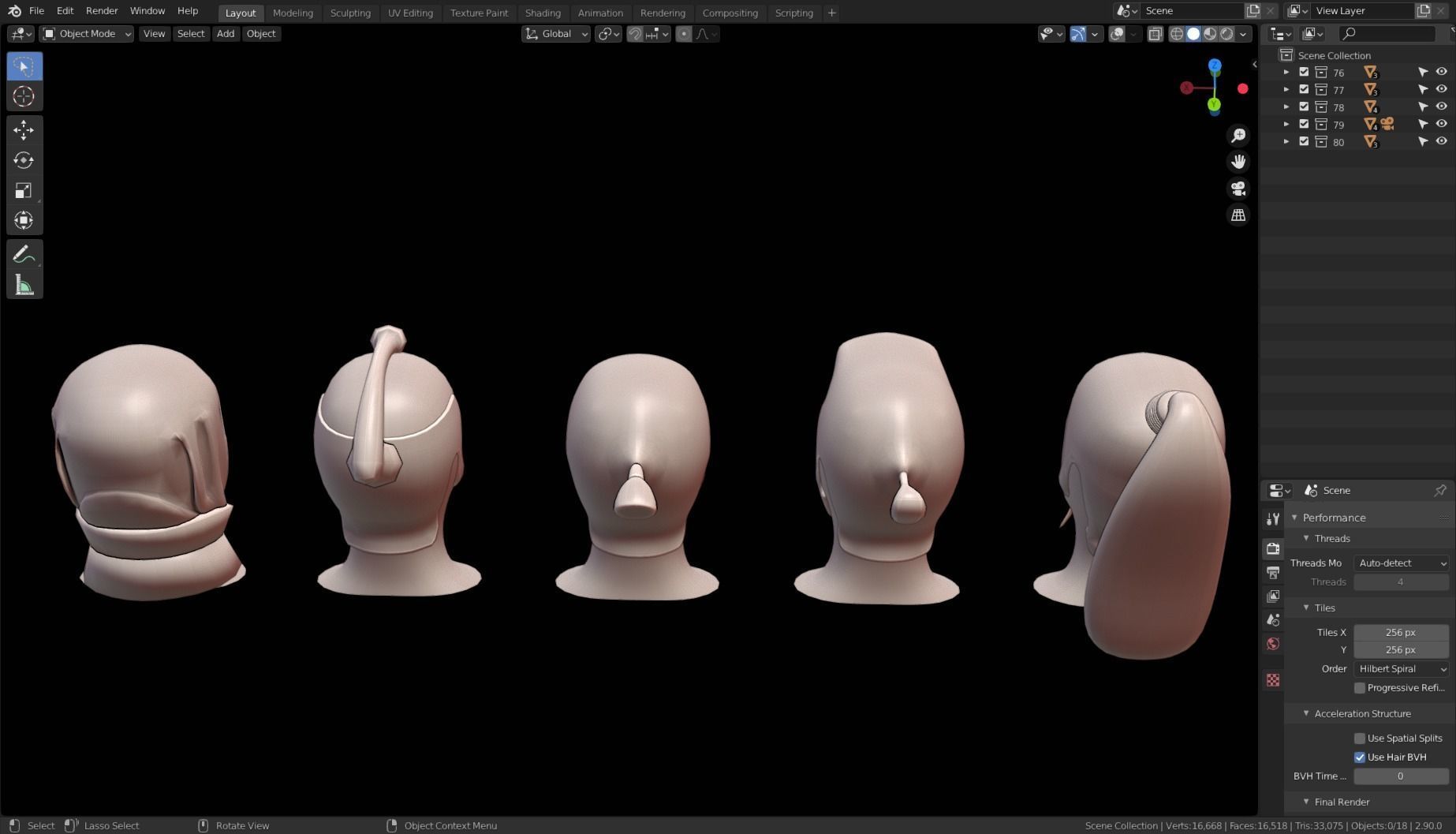This screenshot has width=1456, height=834.
Task: Hide collection 80 with eye icon
Action: (1441, 141)
